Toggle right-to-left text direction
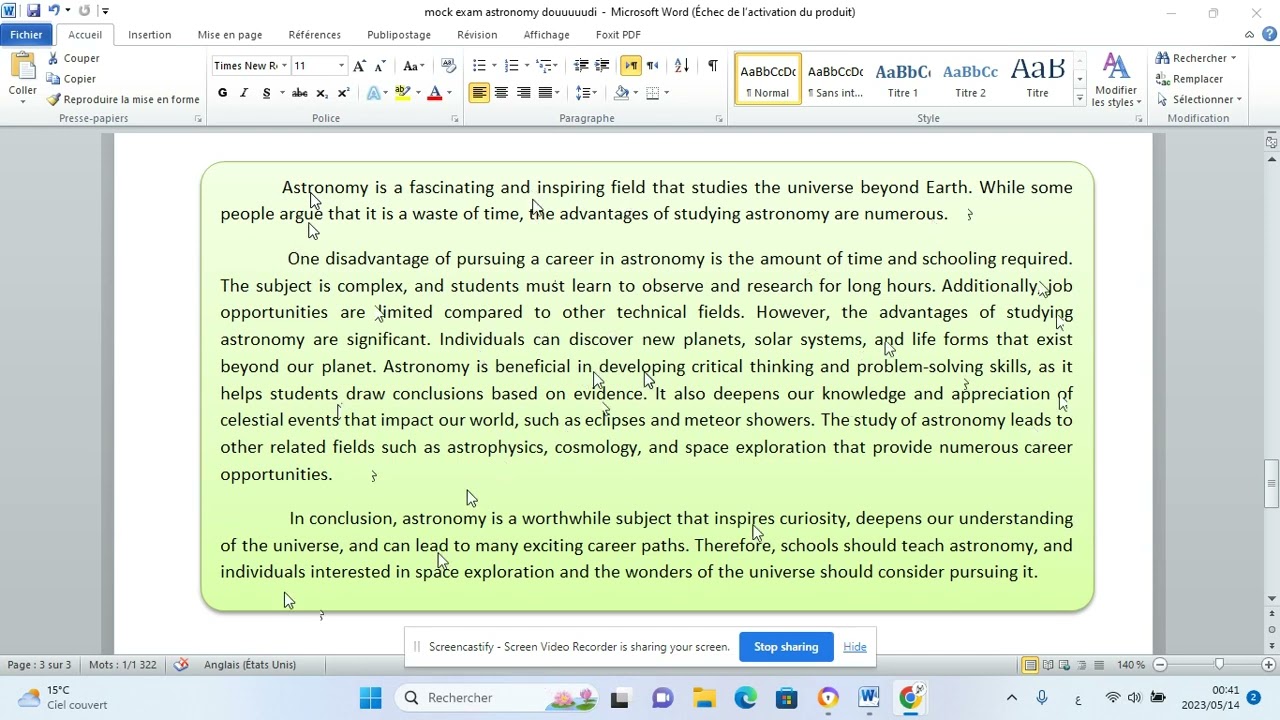Viewport: 1280px width, 720px height. pos(652,66)
